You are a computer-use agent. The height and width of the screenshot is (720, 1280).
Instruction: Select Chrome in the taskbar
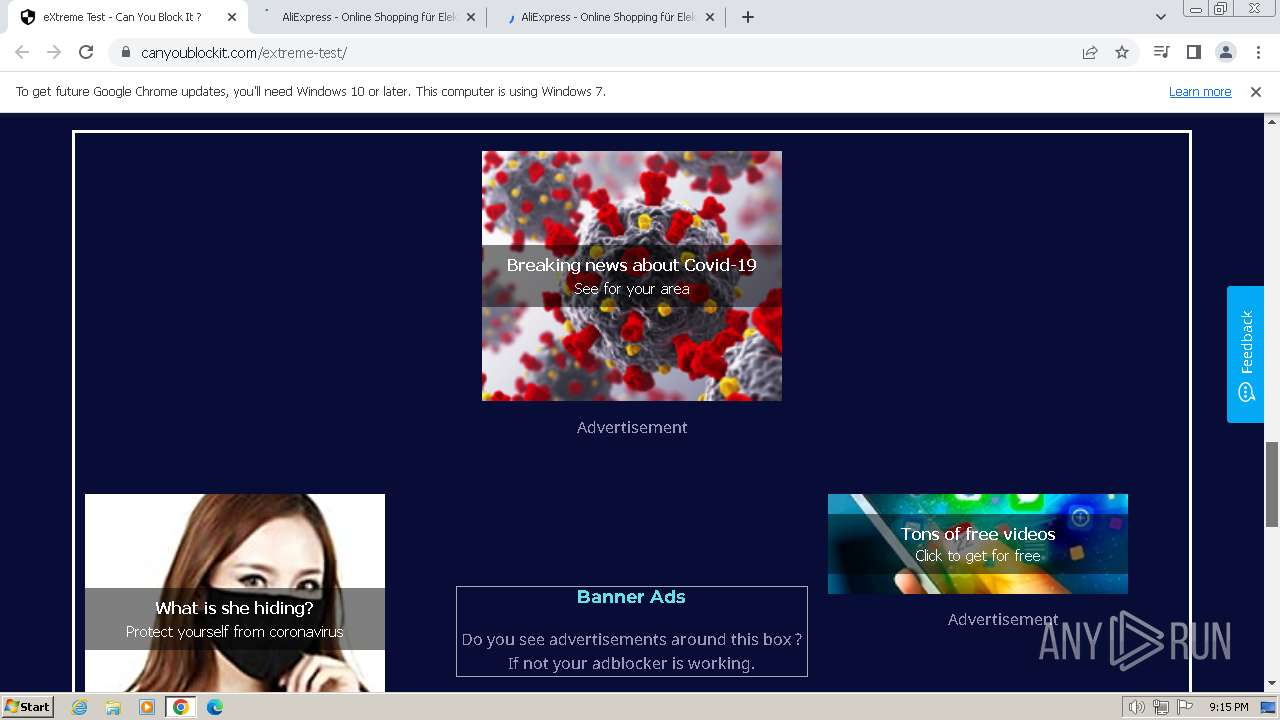[x=181, y=707]
